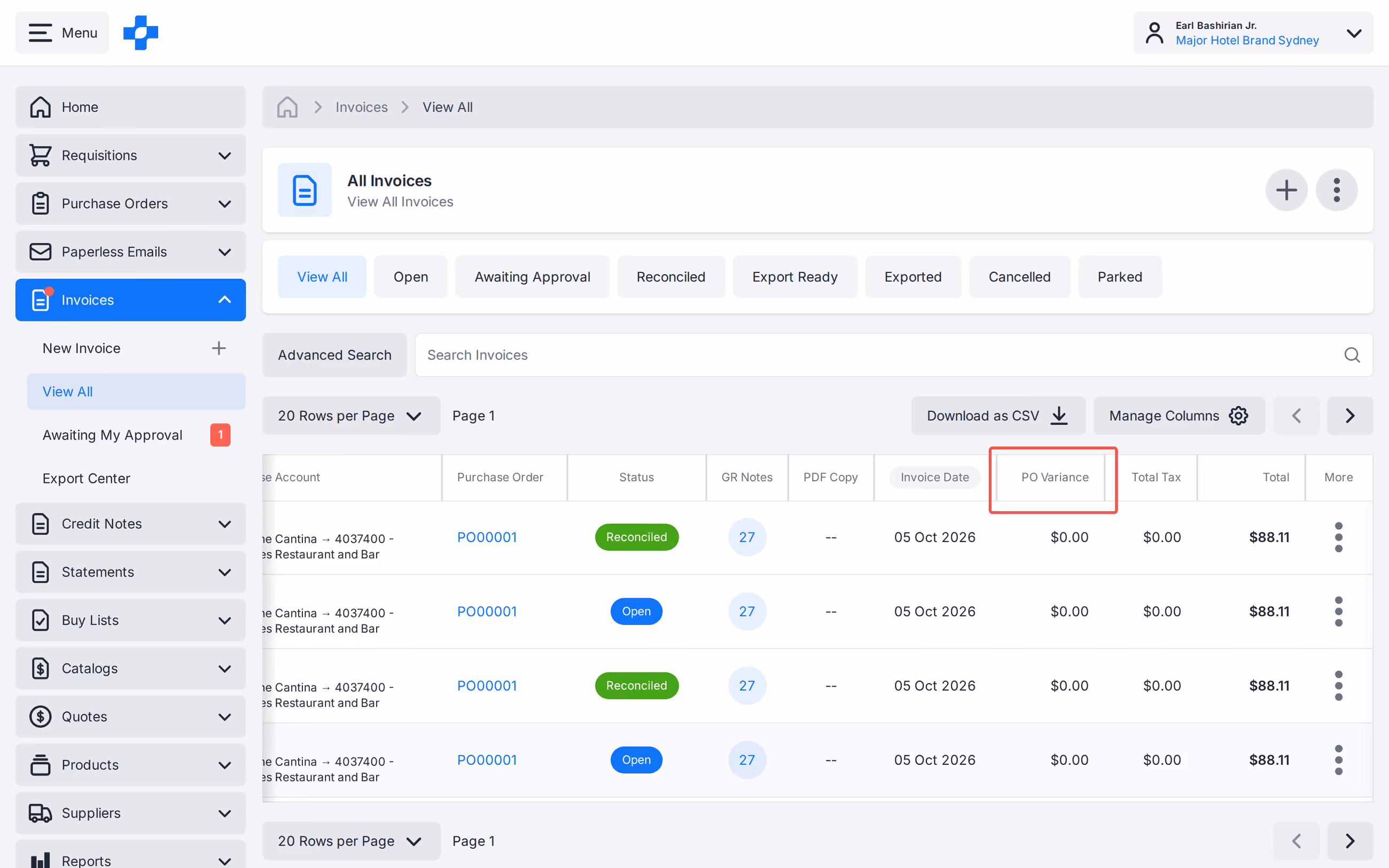Open the All Invoices kebab menu
Screen dimensions: 1389x868
click(x=1337, y=190)
